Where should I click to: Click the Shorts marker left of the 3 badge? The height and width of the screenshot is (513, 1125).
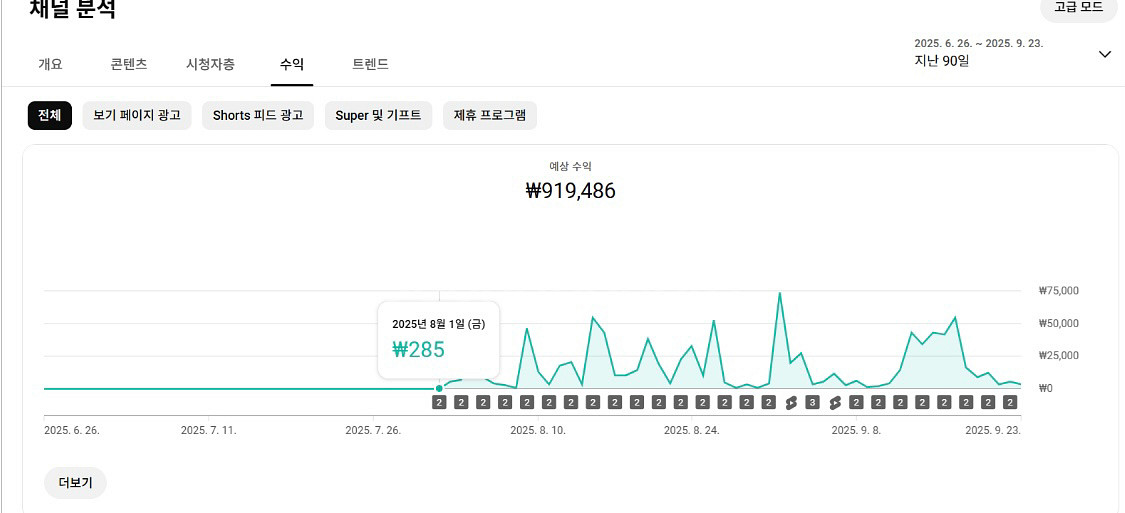coord(791,403)
